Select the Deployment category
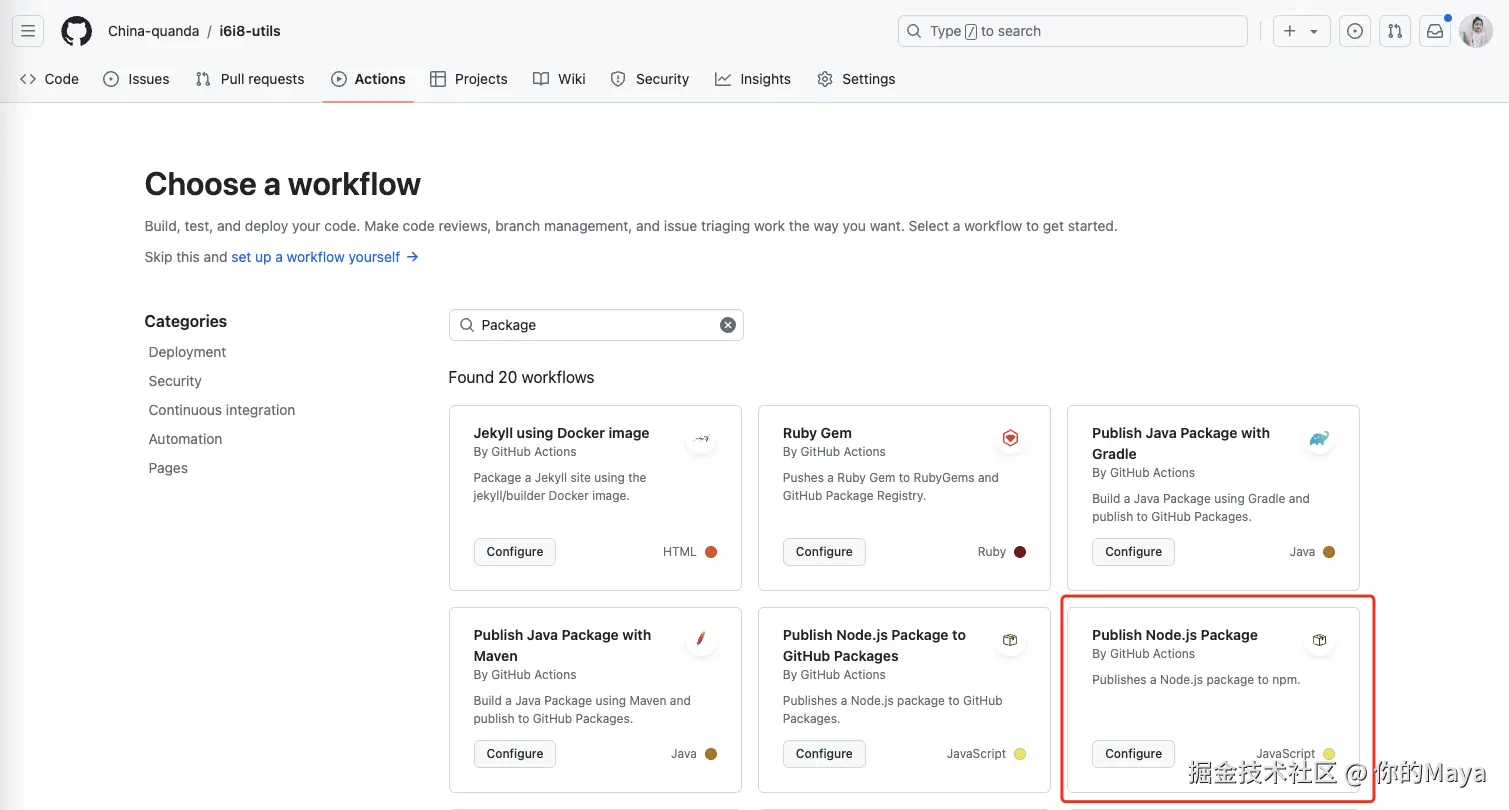Image resolution: width=1509 pixels, height=810 pixels. coord(187,352)
